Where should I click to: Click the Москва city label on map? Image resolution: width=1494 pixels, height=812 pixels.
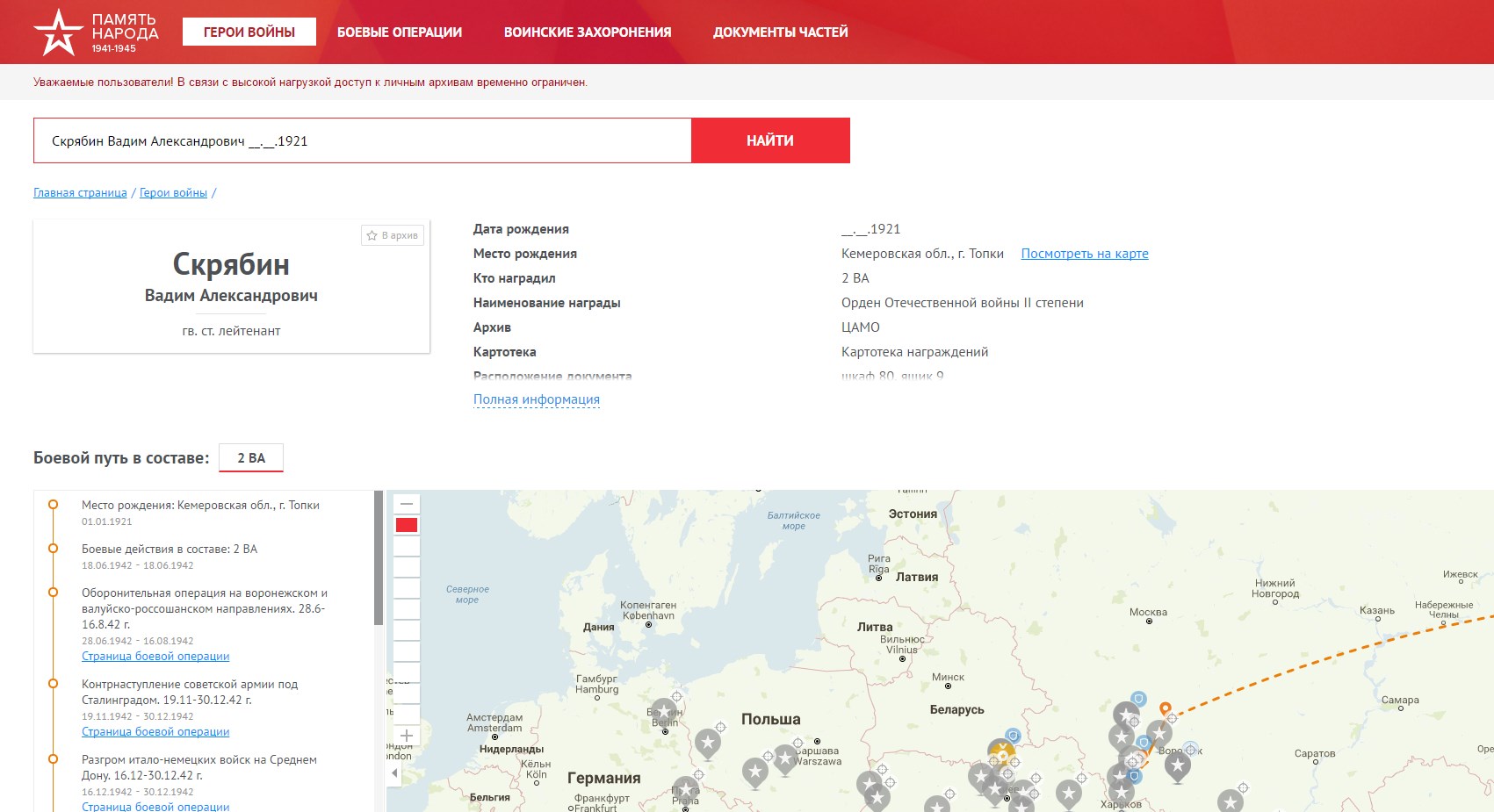click(x=1148, y=612)
